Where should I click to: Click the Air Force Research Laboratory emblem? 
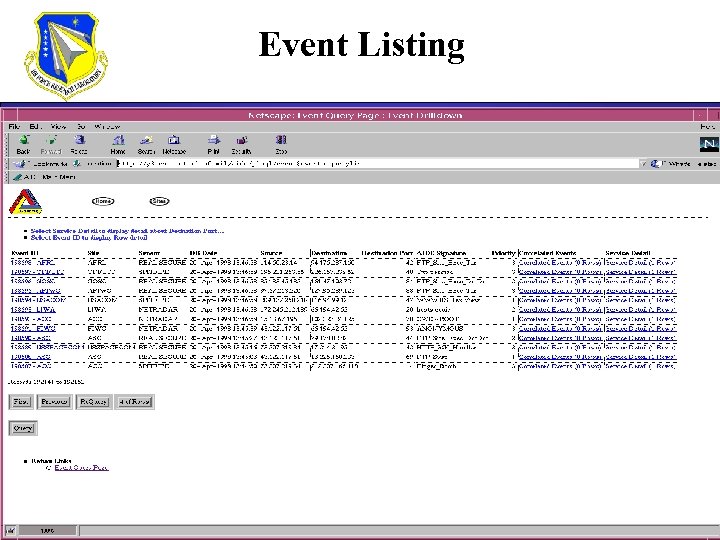tap(67, 56)
